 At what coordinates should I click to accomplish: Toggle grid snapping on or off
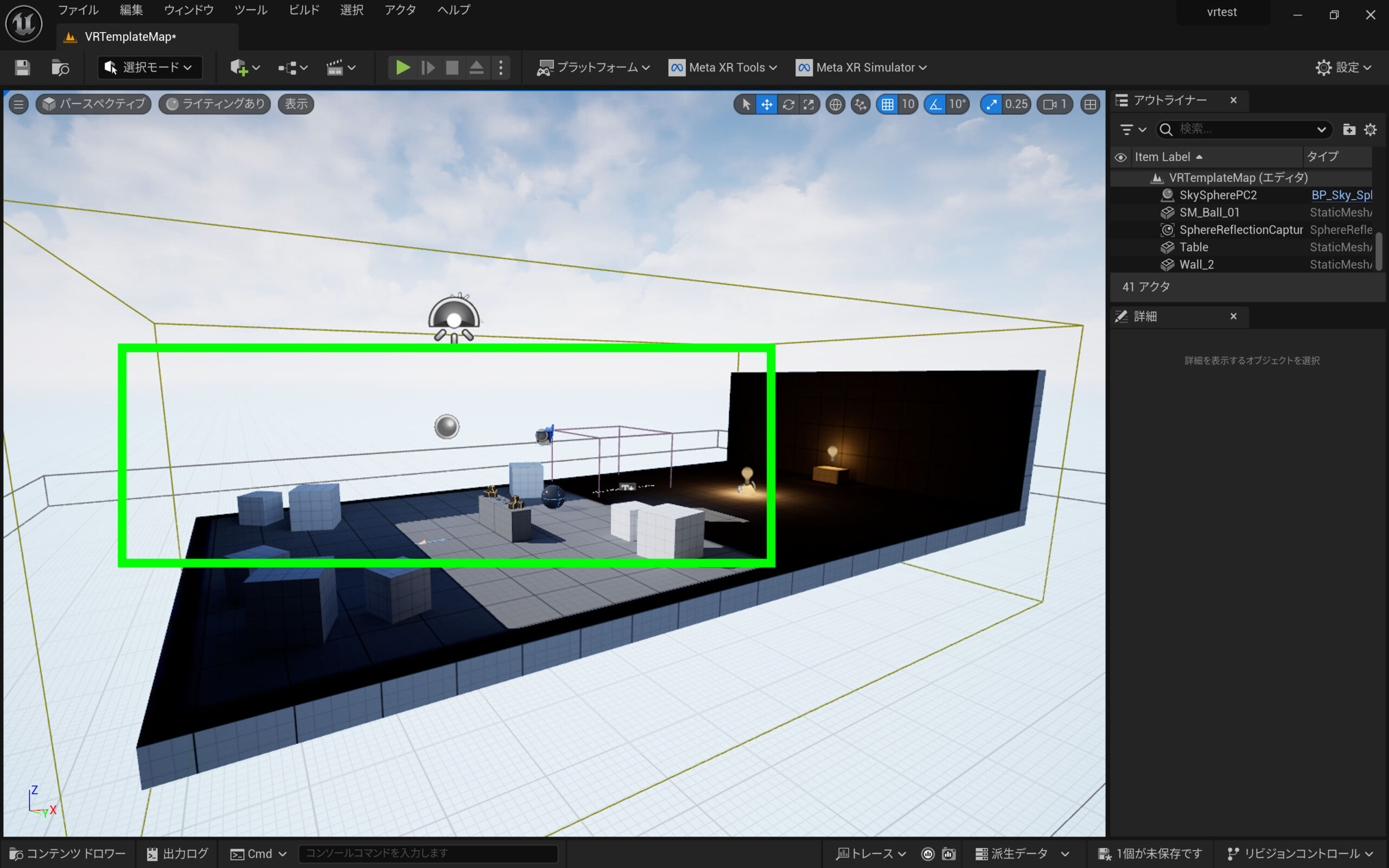[887, 104]
